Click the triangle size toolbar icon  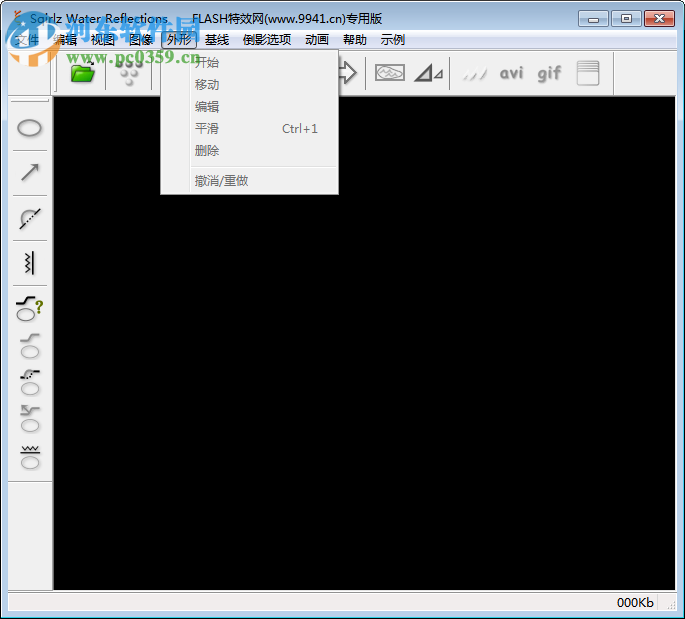[428, 73]
